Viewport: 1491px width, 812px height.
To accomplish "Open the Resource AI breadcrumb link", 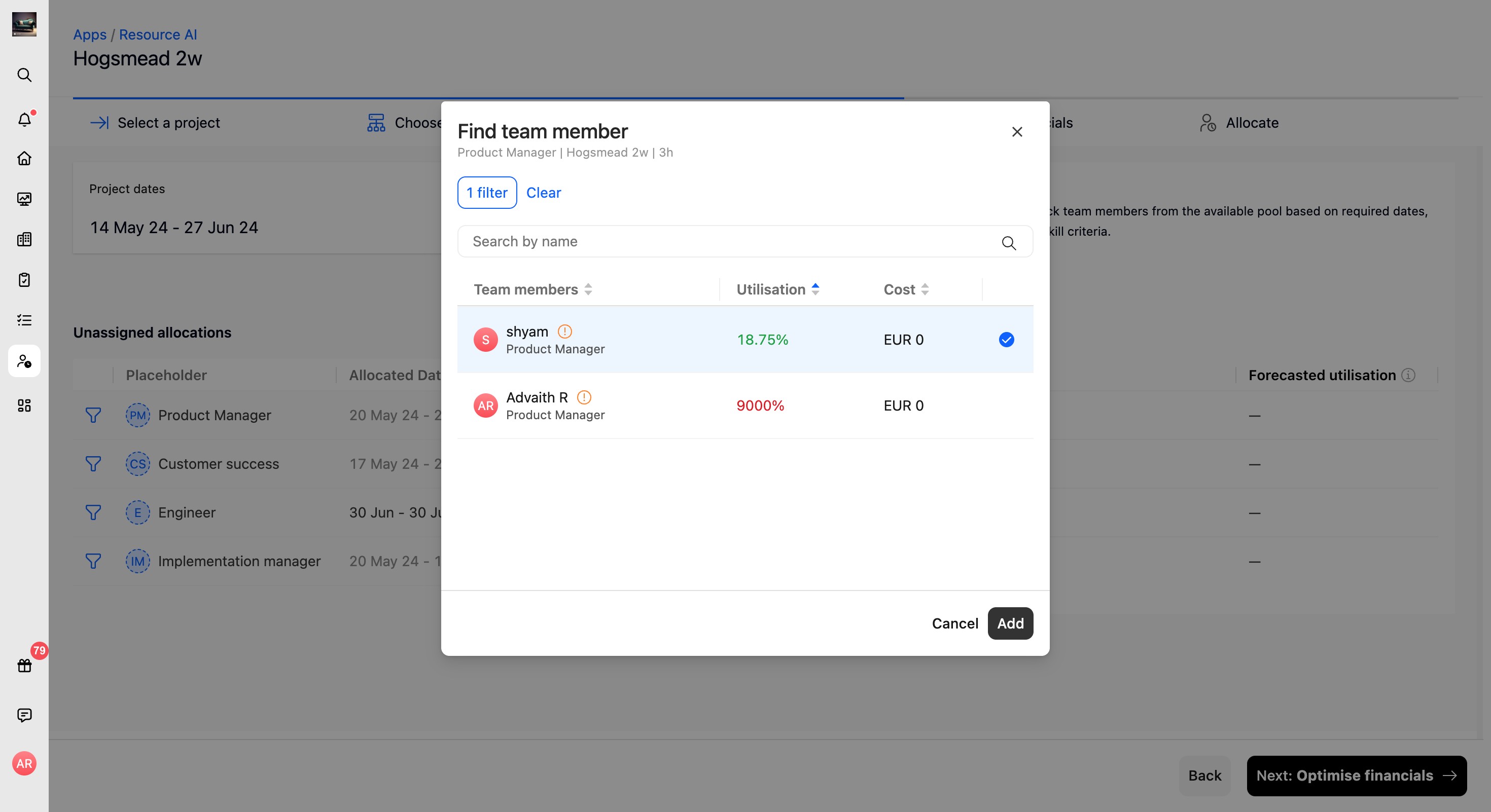I will [158, 34].
